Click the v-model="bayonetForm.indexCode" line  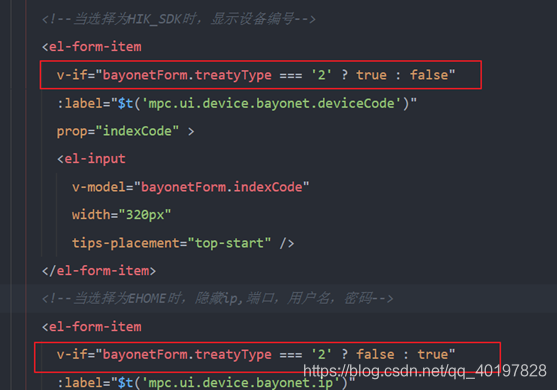click(x=190, y=187)
